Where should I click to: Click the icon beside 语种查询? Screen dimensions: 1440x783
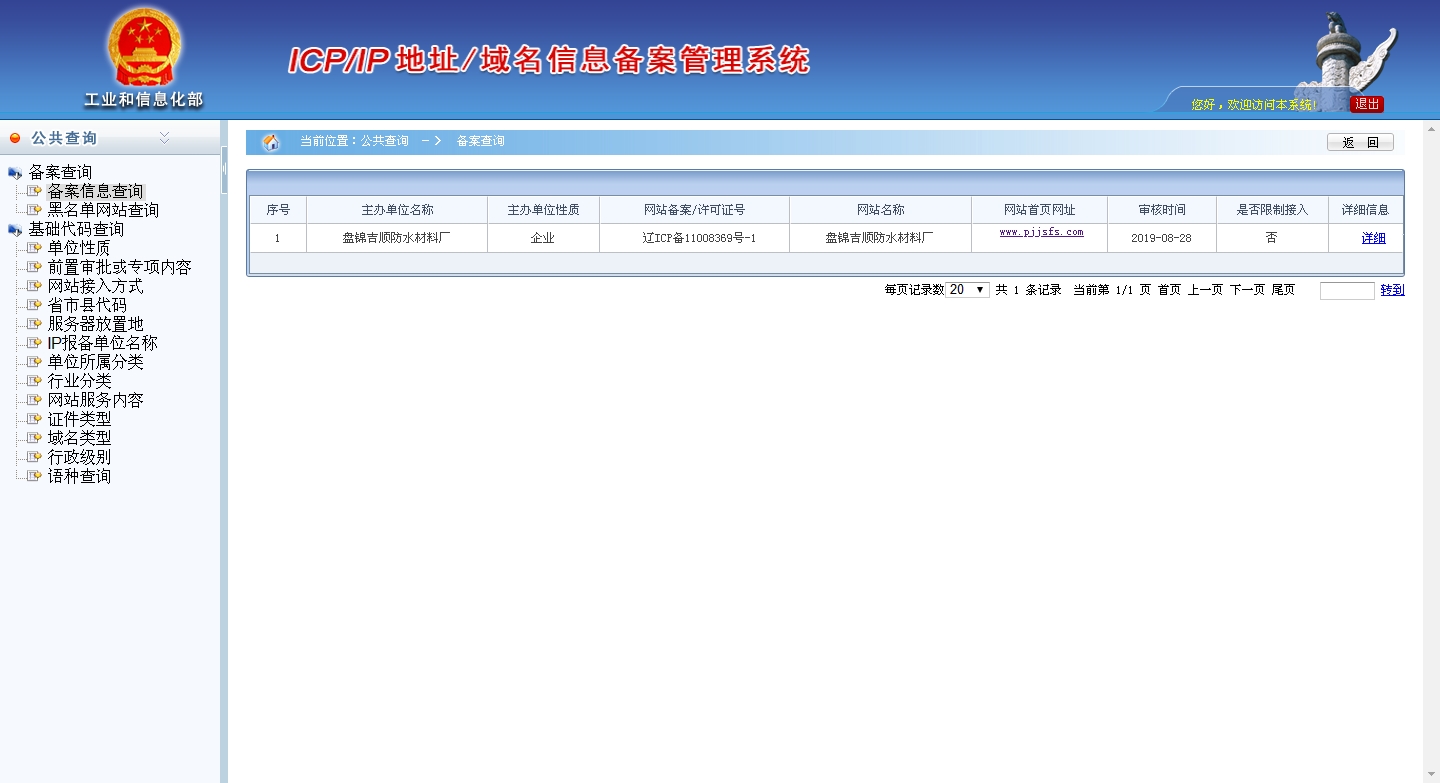pyautogui.click(x=34, y=476)
